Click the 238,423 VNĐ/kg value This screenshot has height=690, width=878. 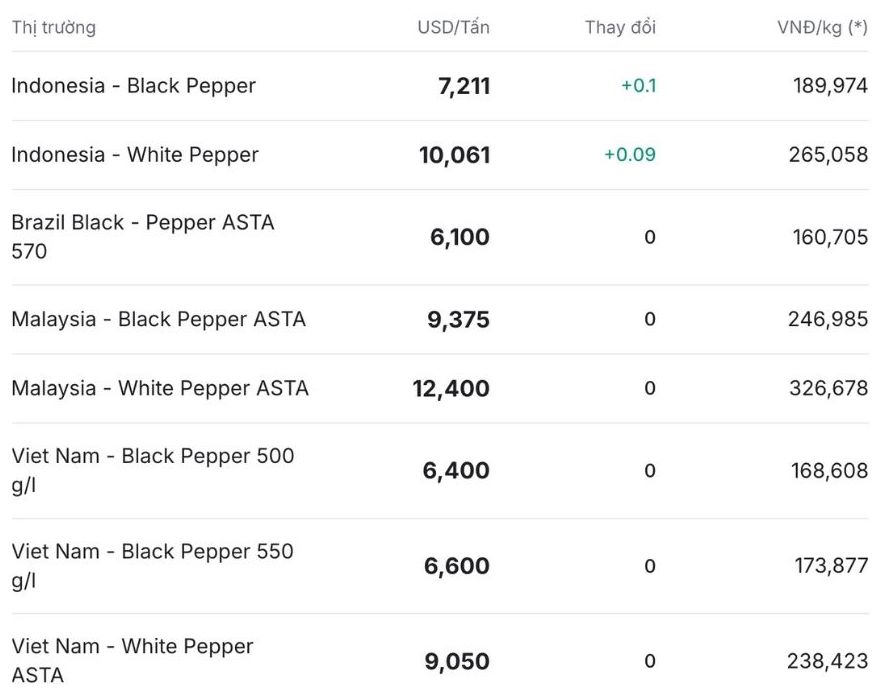[828, 661]
